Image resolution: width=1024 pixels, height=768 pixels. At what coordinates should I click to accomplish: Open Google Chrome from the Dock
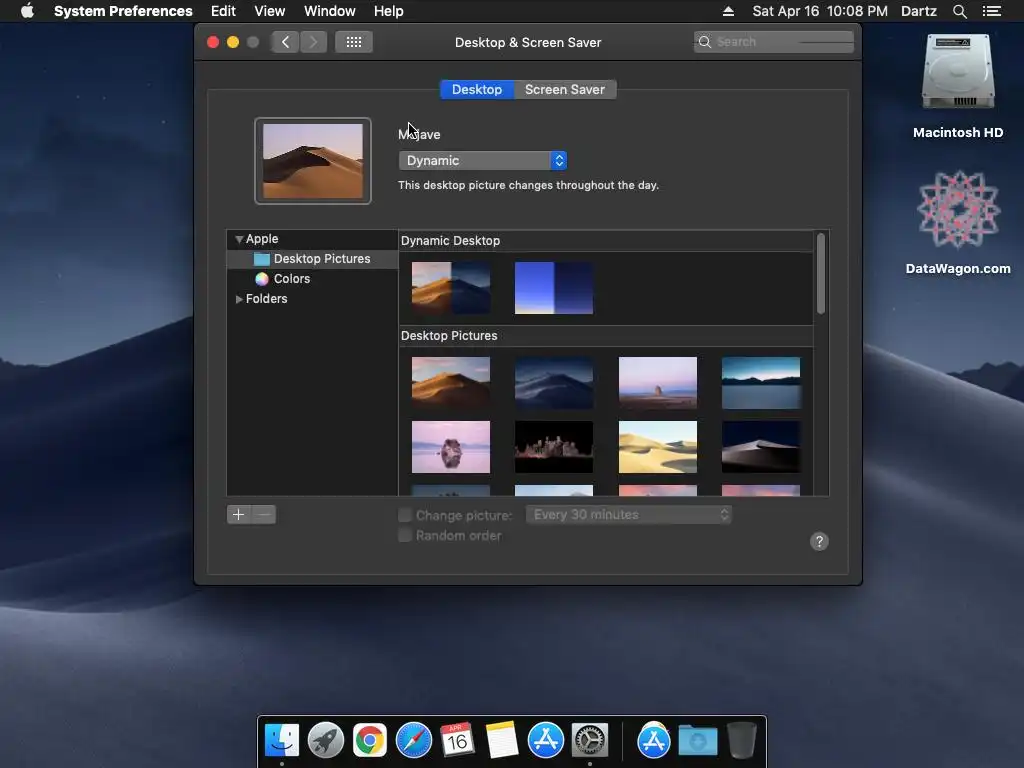pos(370,740)
